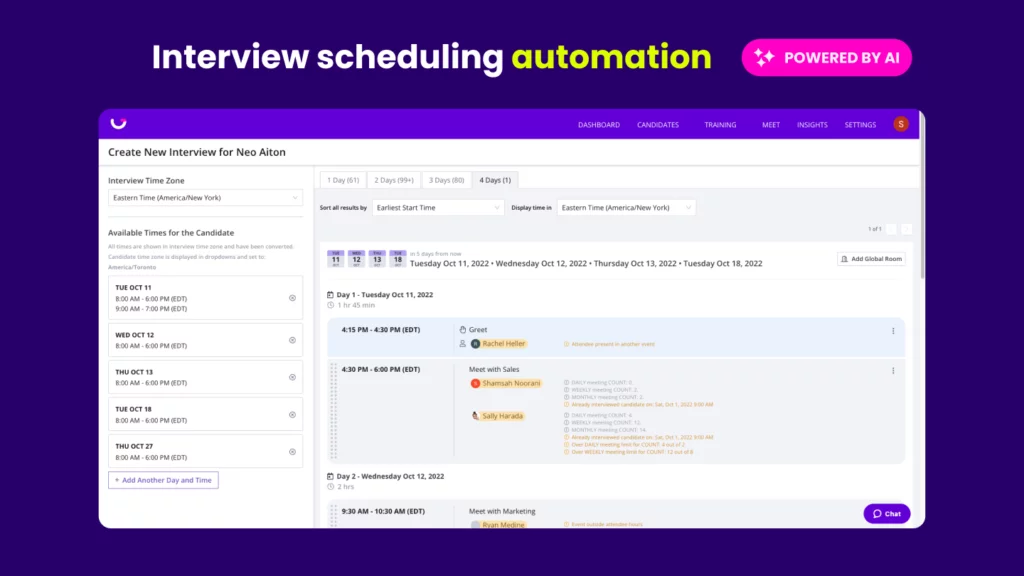1024x576 pixels.
Task: Click the person icon left of Rachel Heller
Action: tap(462, 344)
